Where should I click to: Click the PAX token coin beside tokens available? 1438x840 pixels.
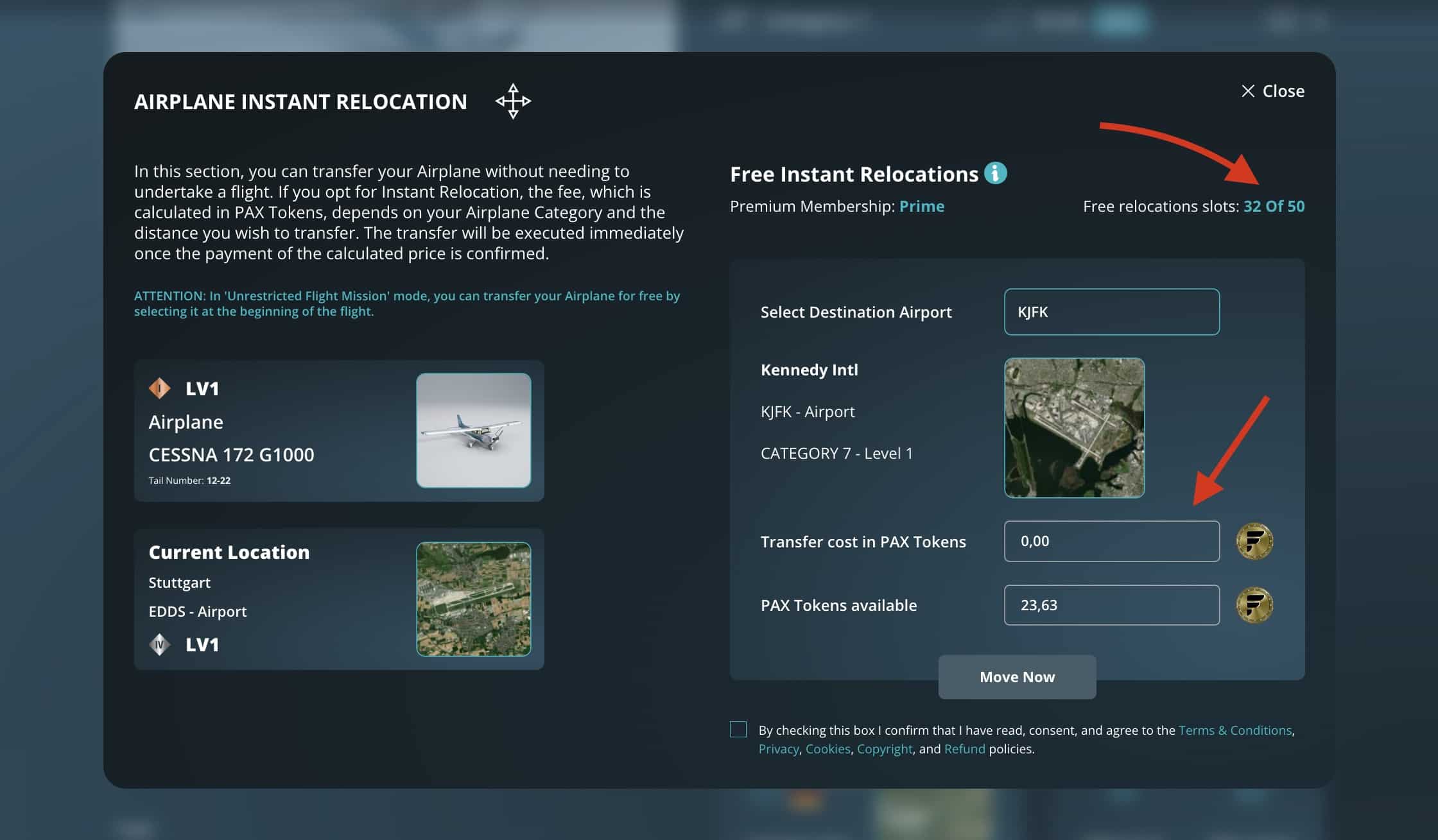[x=1254, y=605]
